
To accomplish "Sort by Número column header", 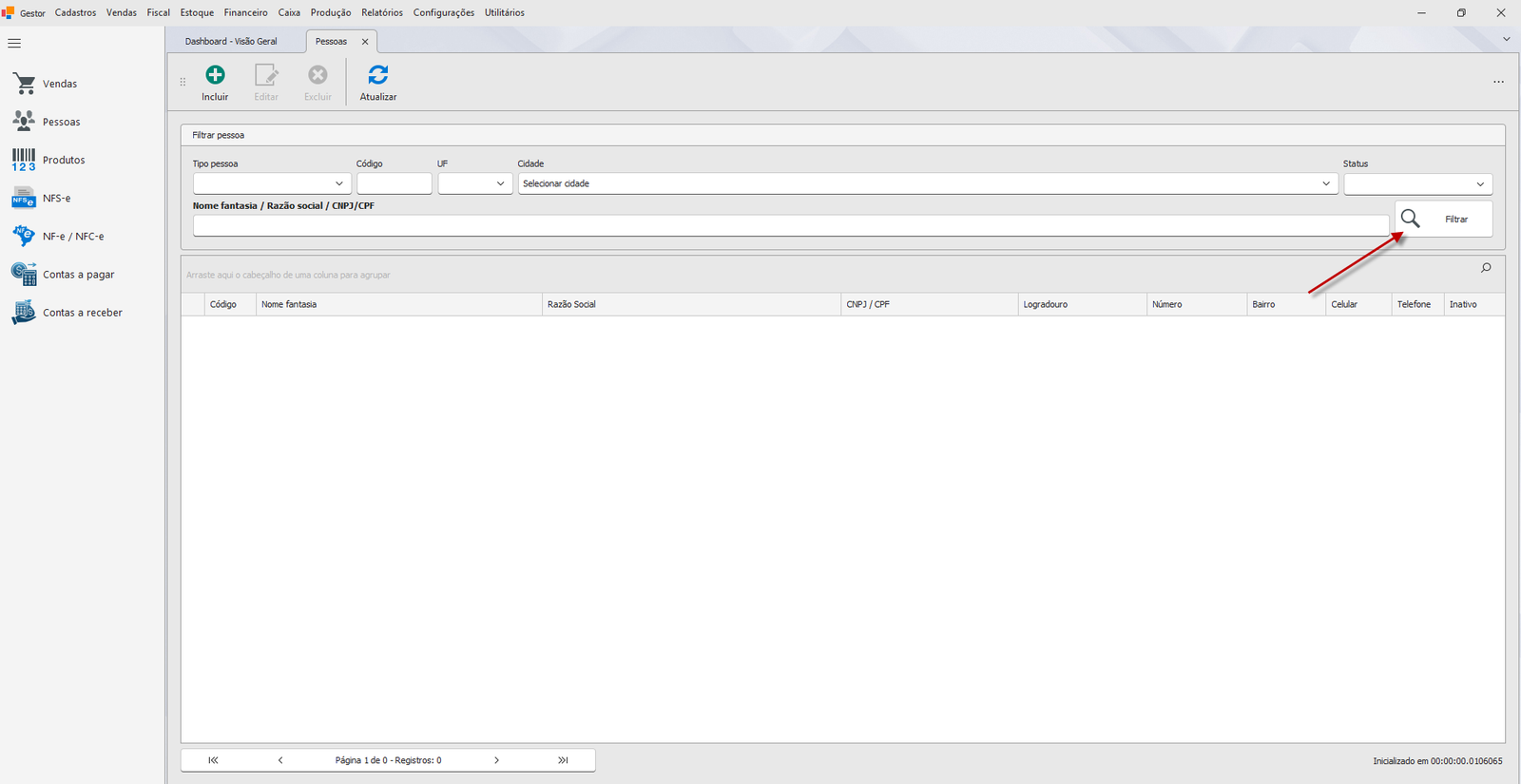I will pyautogui.click(x=1197, y=304).
